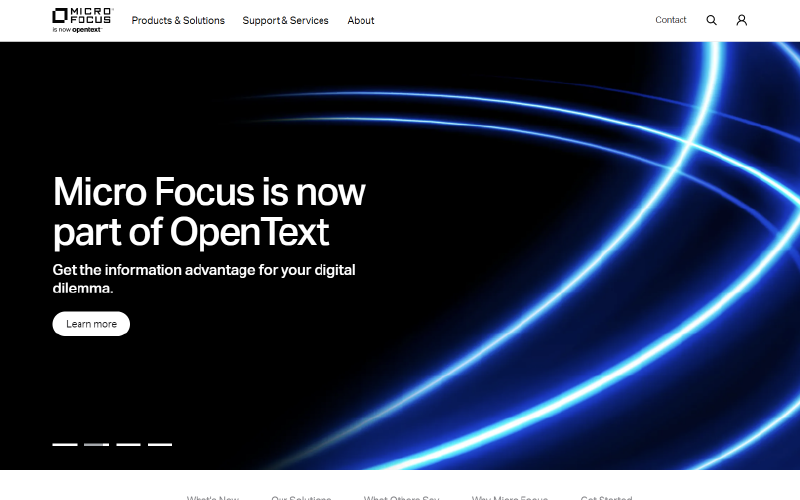This screenshot has height=500, width=800.
Task: Click the 'Micro Focus is now part of OpenText' headline
Action: pos(209,212)
